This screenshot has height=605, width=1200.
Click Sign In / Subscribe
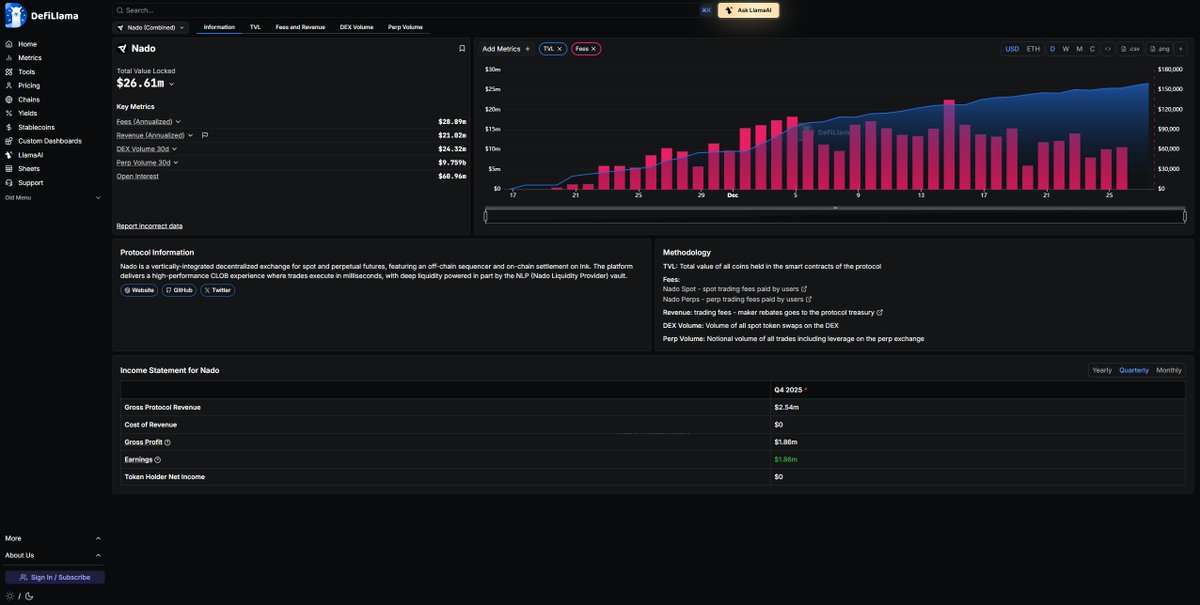(x=55, y=577)
